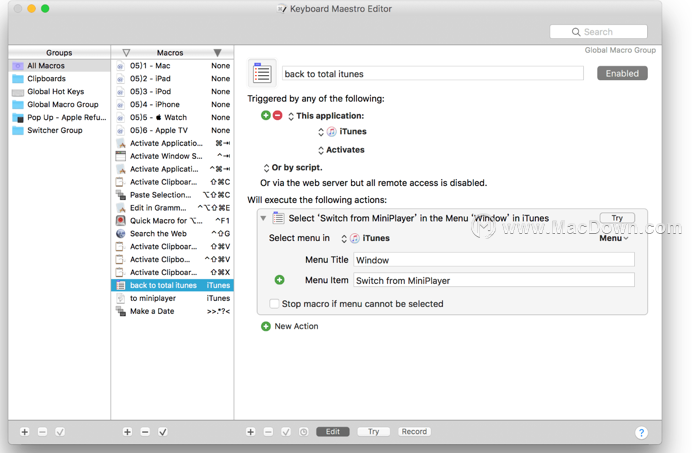The width and height of the screenshot is (692, 453).
Task: Select Clipboards group
Action: click(59, 79)
